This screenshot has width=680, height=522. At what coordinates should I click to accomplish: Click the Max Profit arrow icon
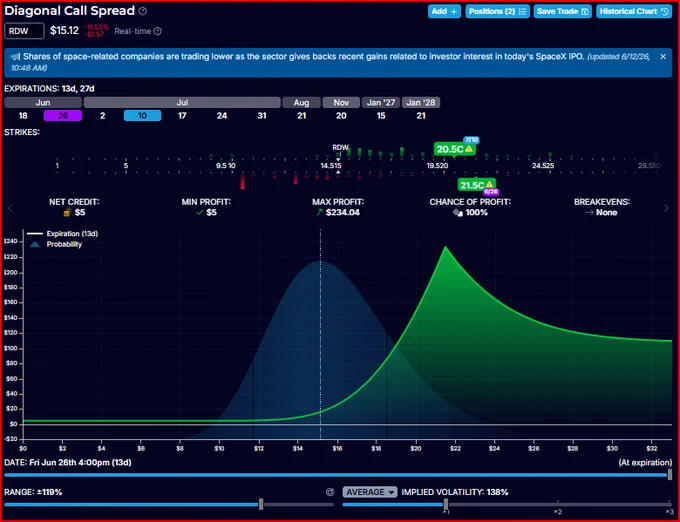tap(320, 212)
